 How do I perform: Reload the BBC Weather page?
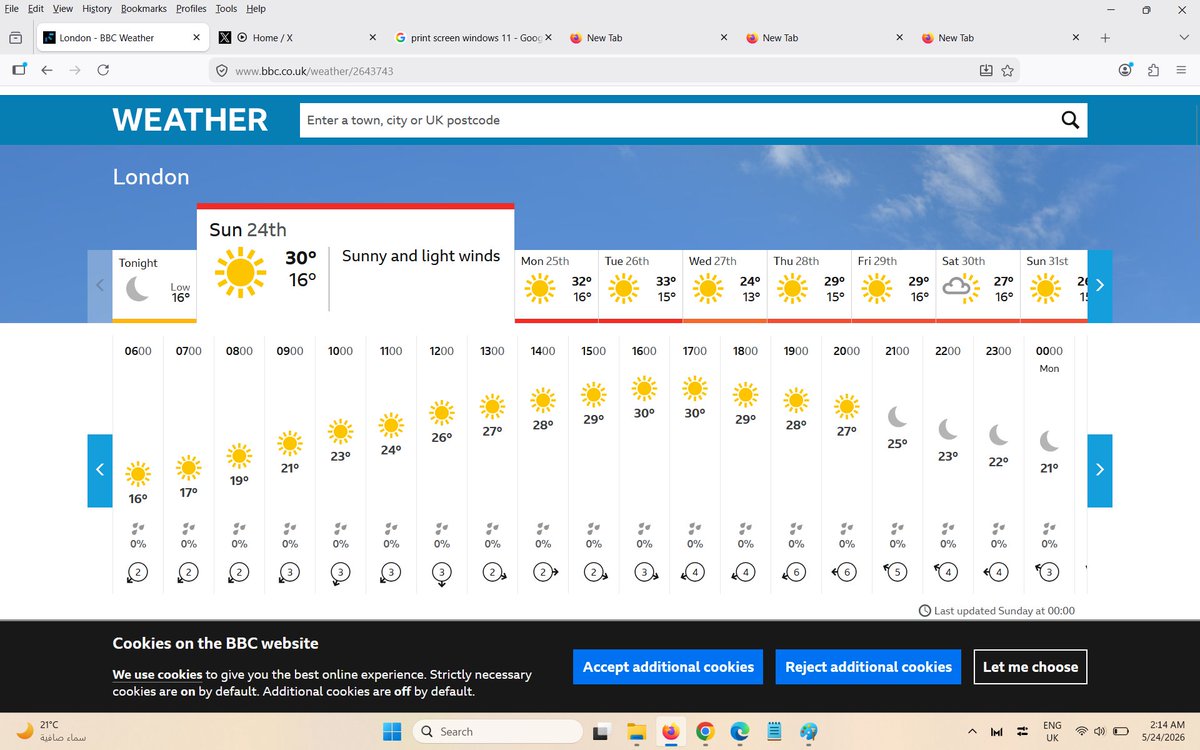click(x=103, y=70)
